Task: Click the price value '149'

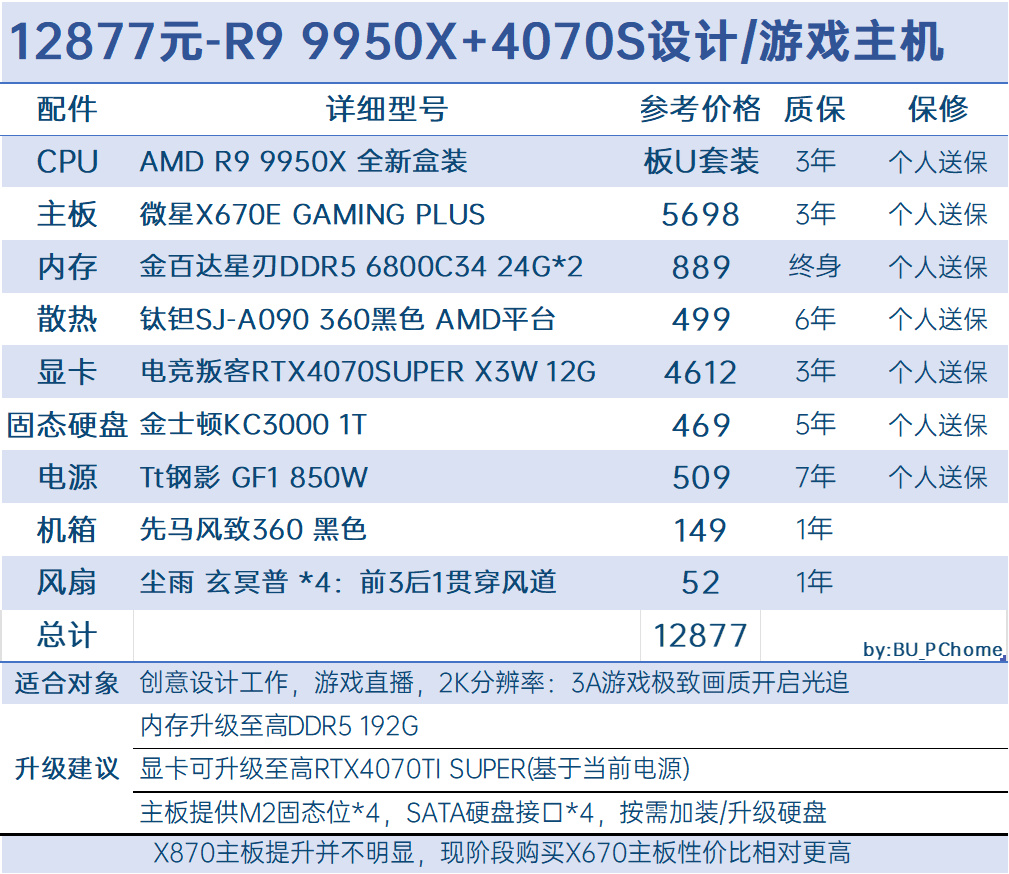Action: point(701,531)
